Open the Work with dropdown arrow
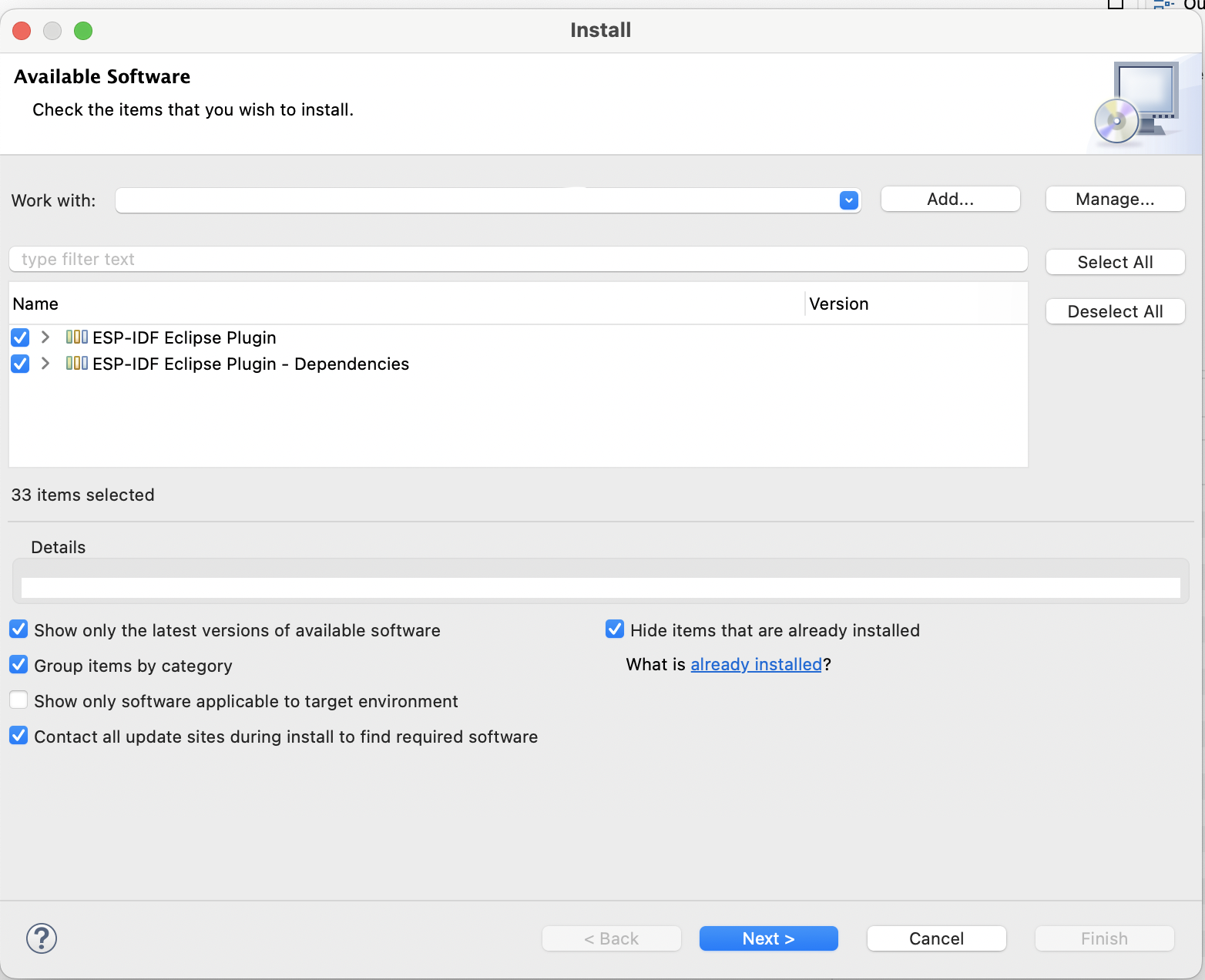 coord(848,200)
